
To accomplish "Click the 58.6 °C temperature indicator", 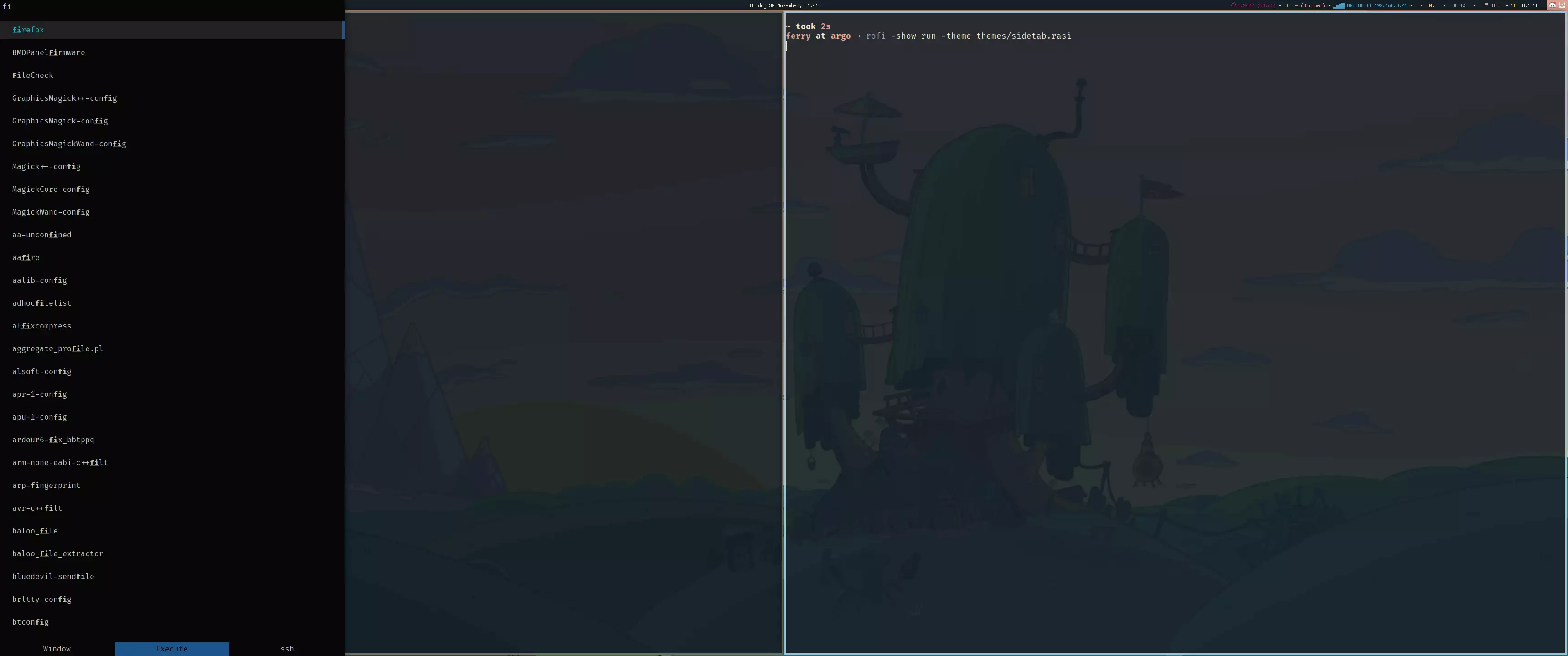I will point(1525,5).
